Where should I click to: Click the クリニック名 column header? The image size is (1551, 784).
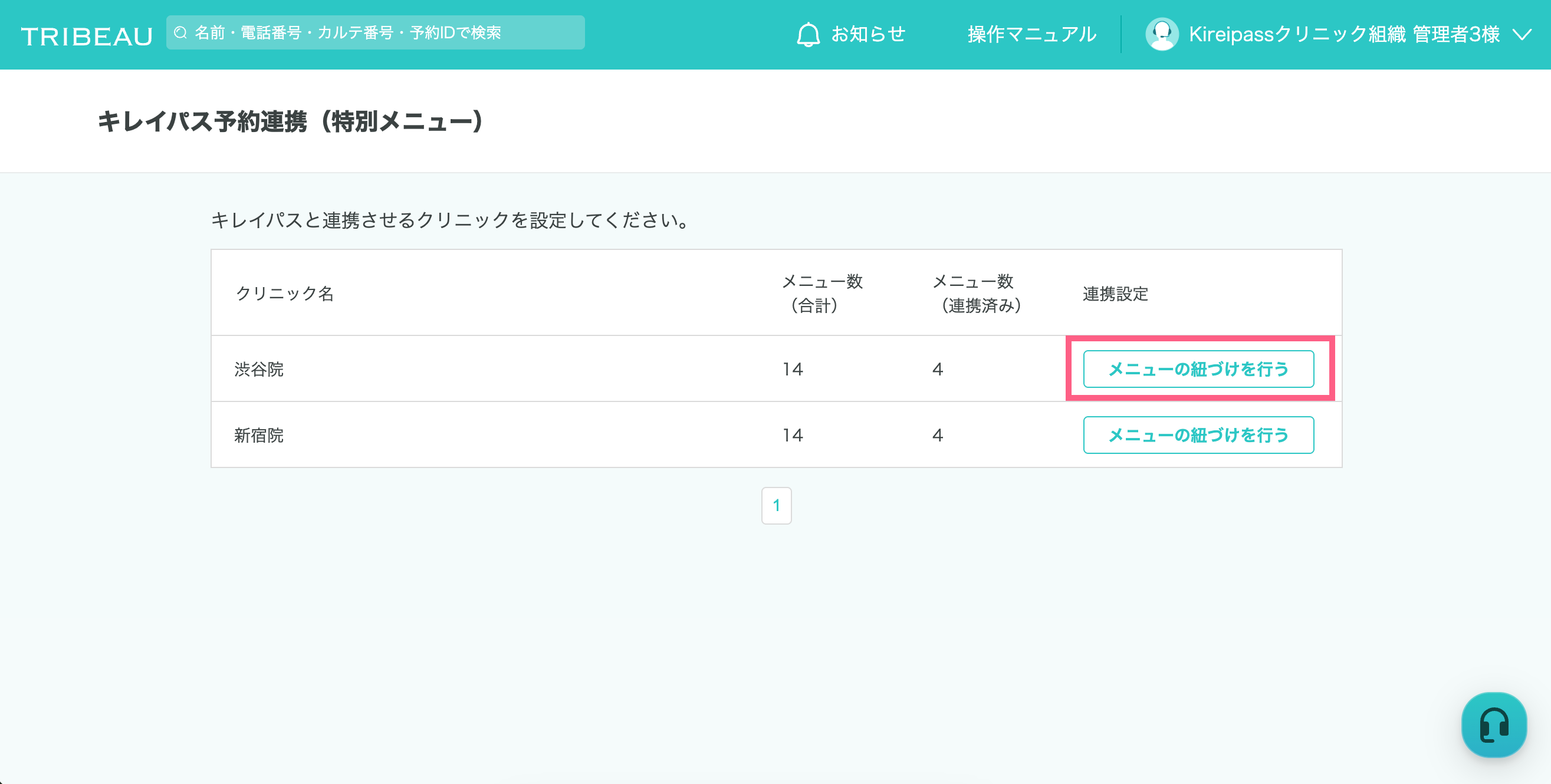click(x=284, y=294)
